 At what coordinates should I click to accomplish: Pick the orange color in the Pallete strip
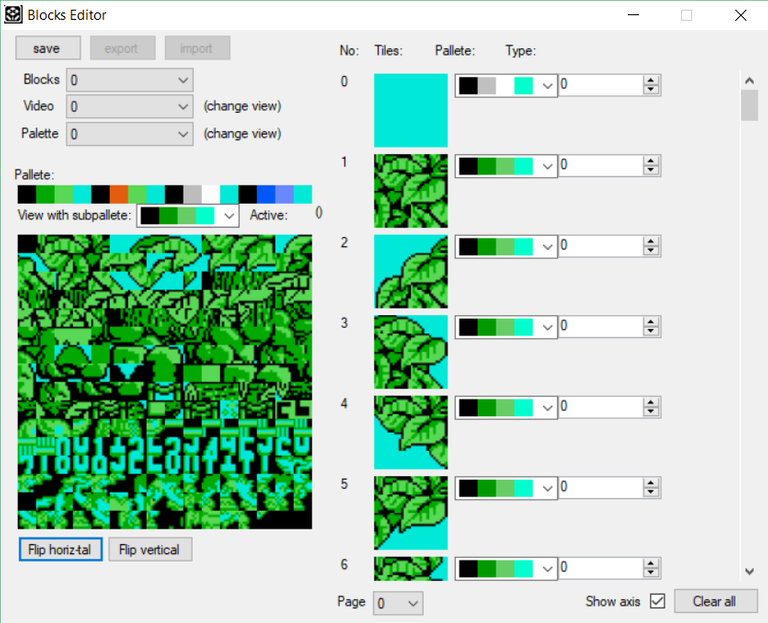point(119,194)
